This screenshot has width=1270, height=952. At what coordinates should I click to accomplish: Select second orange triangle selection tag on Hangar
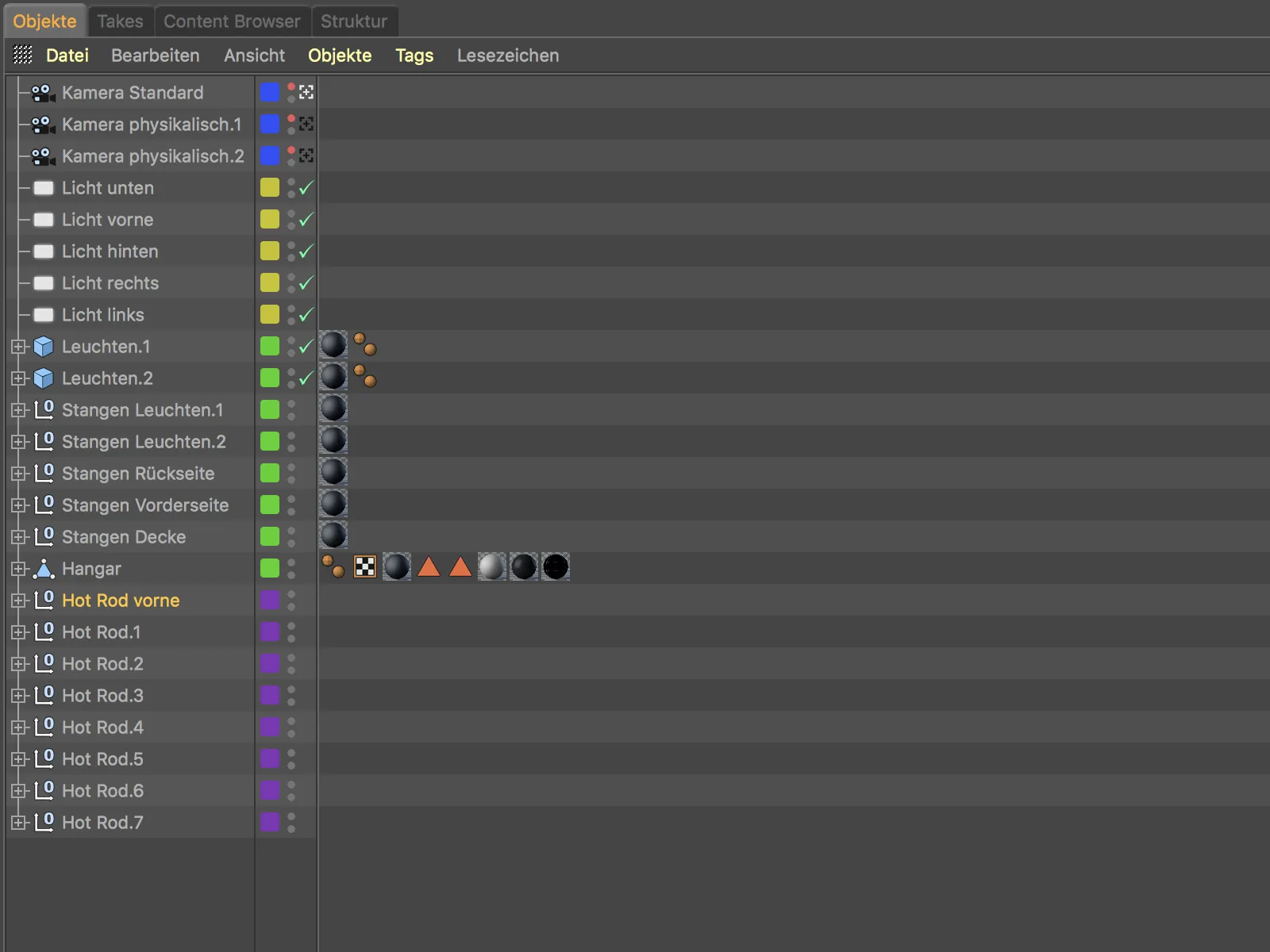pos(460,566)
